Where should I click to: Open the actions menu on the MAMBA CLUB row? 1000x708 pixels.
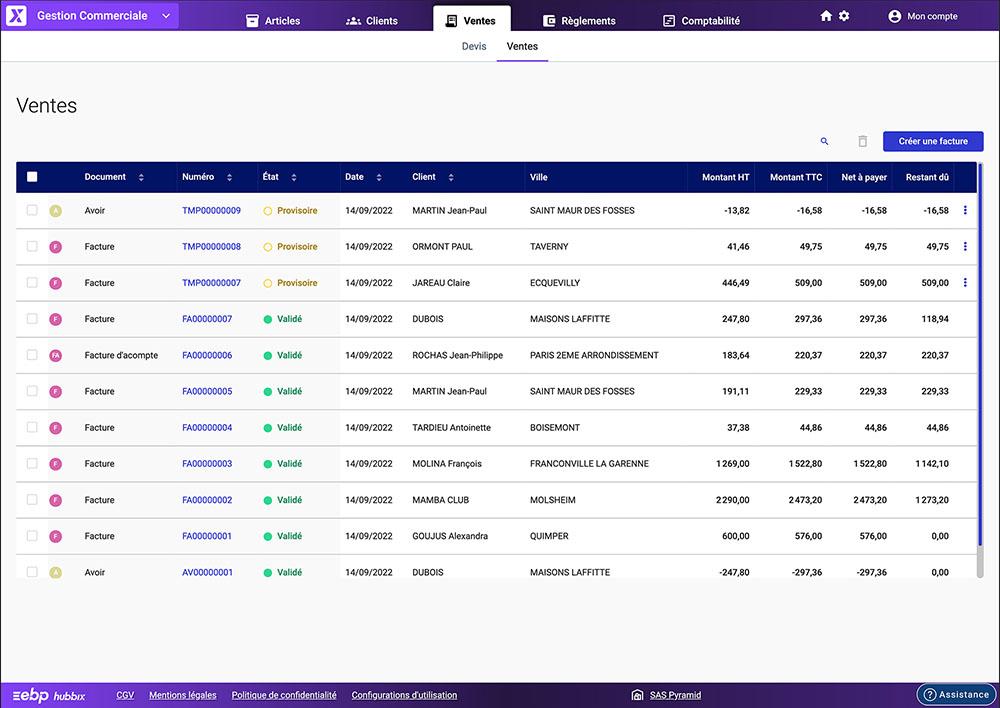click(965, 499)
